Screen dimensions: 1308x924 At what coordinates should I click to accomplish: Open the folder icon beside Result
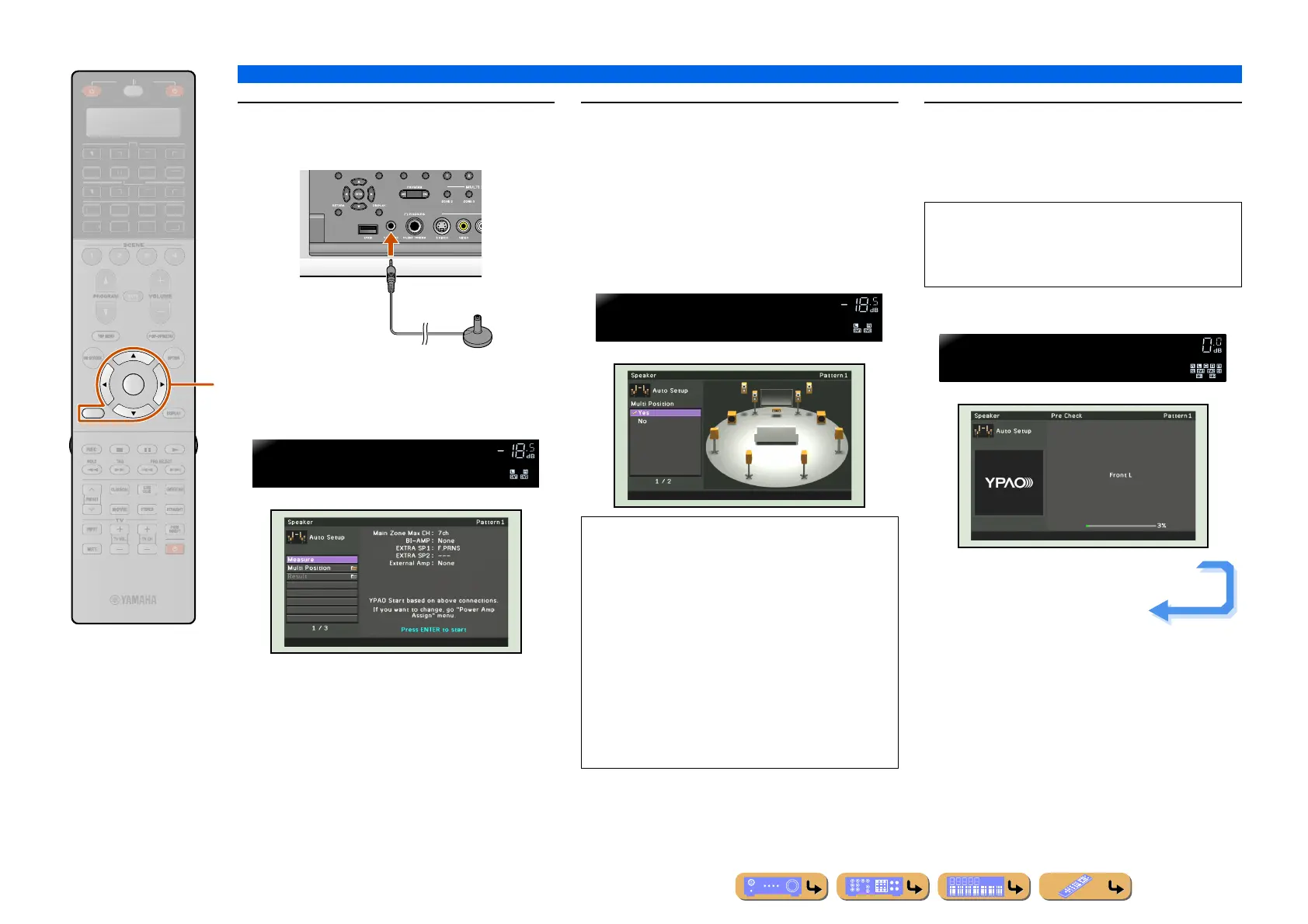353,576
